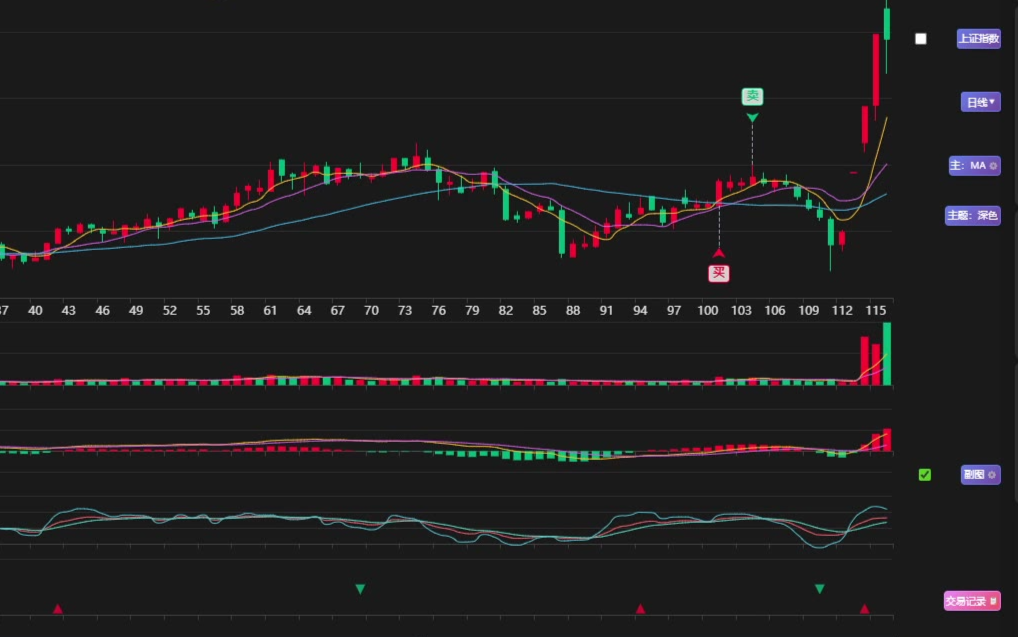Click middle red triangle in bottom trade strip
Viewport: 1018px width, 637px height.
pyautogui.click(x=640, y=608)
